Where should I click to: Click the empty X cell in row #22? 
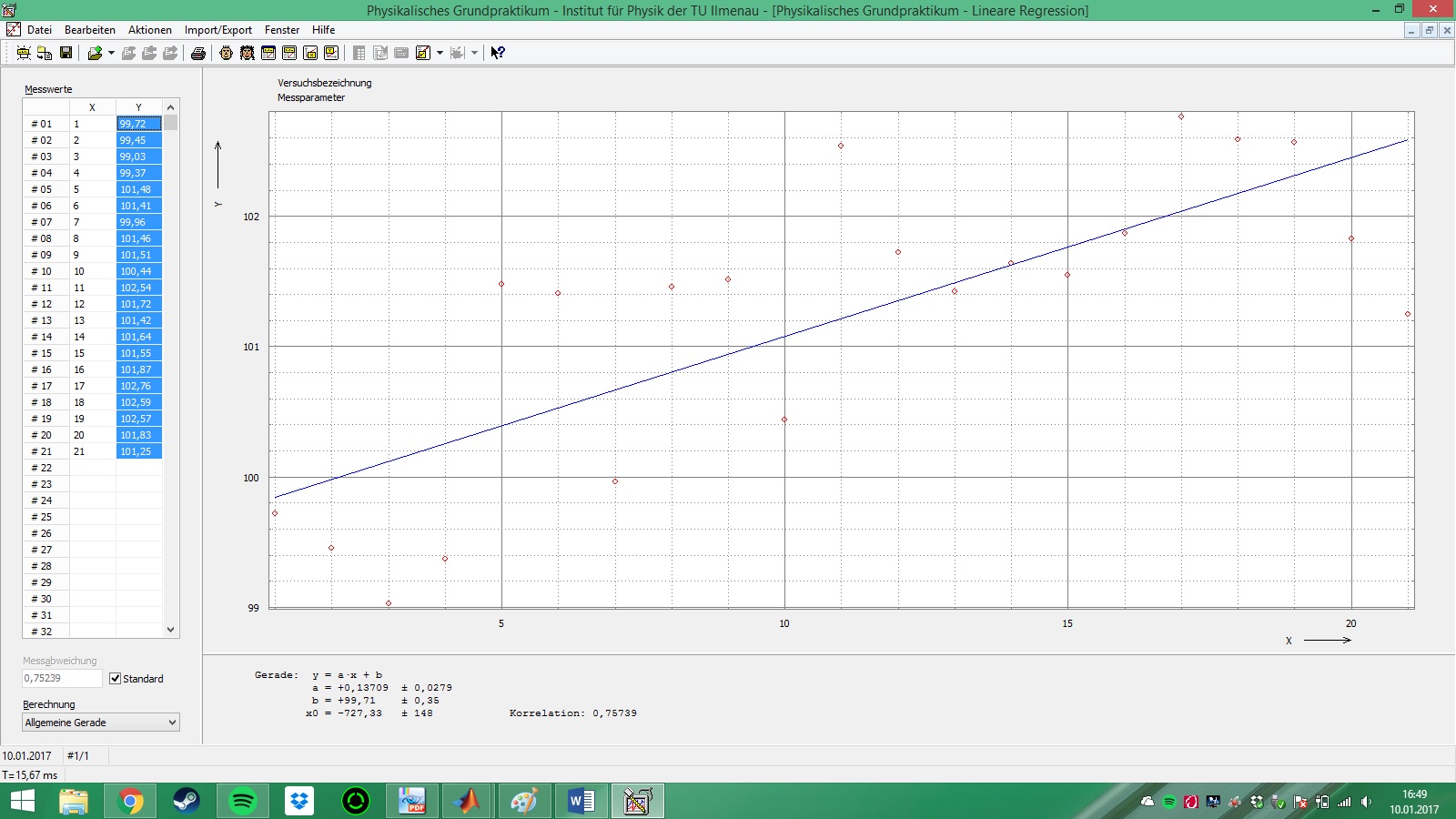coord(92,468)
